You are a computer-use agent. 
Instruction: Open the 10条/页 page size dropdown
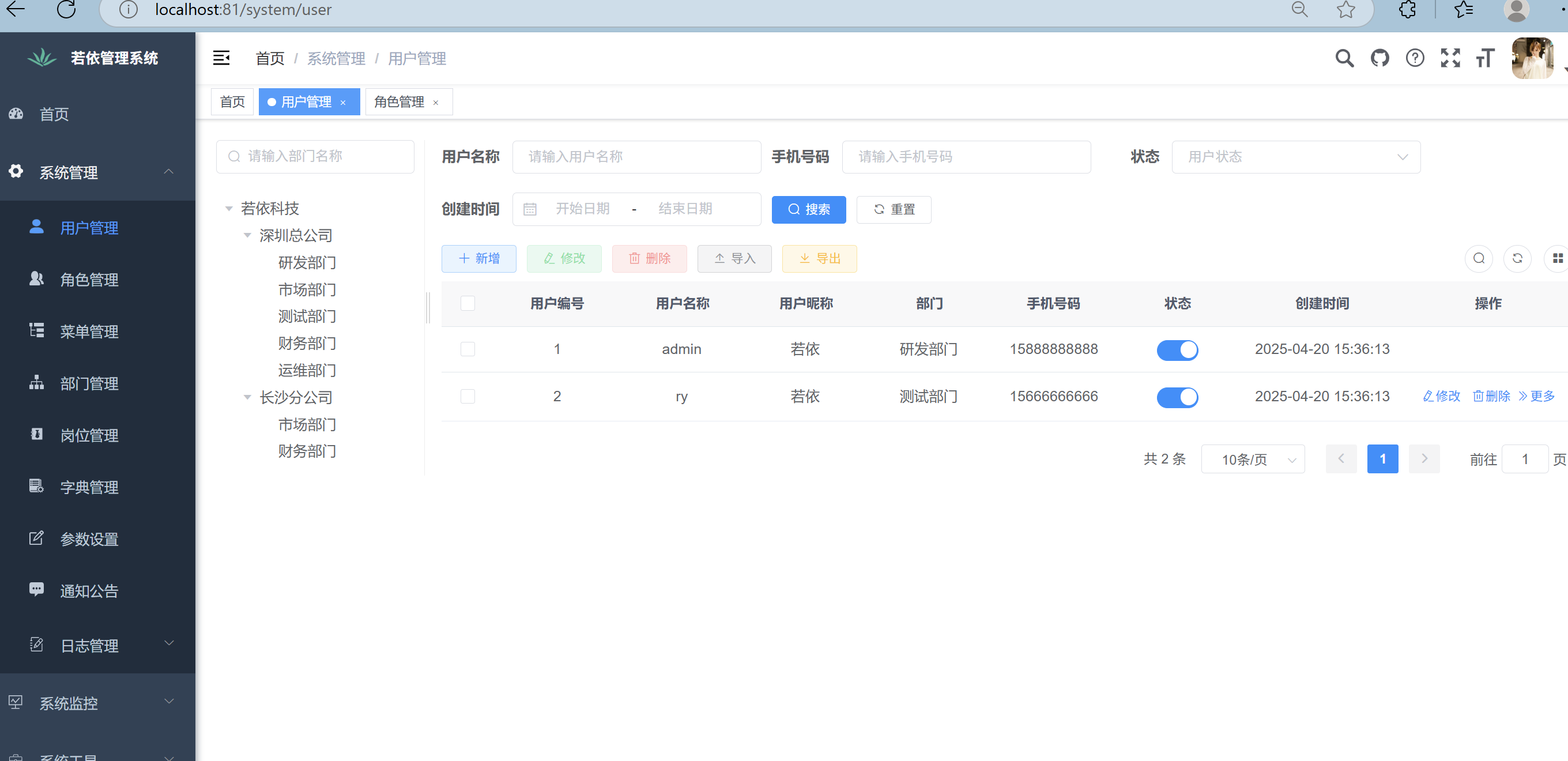[1253, 459]
